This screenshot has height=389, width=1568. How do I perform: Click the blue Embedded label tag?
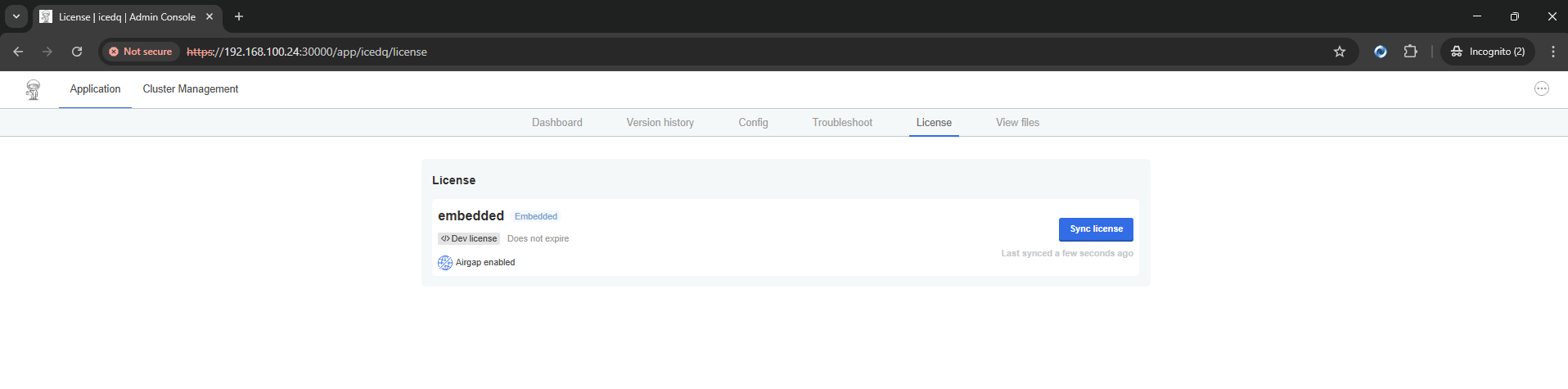536,217
